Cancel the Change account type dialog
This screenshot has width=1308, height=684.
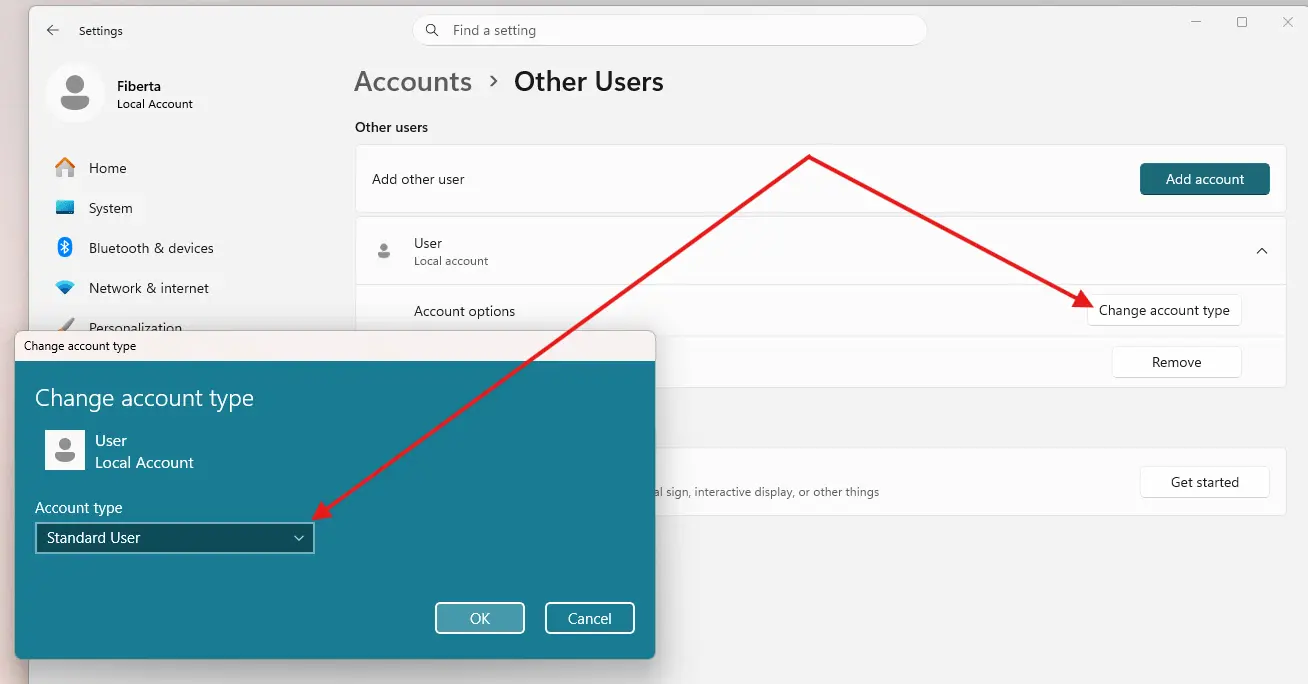point(589,618)
